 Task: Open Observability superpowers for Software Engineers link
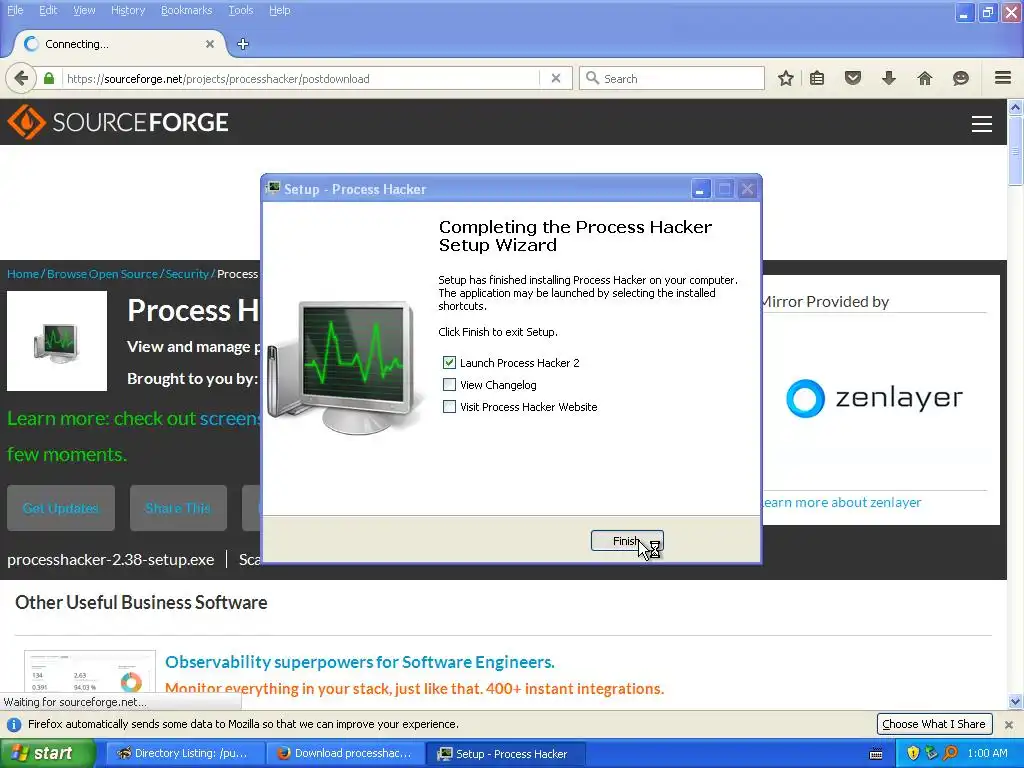coord(360,662)
